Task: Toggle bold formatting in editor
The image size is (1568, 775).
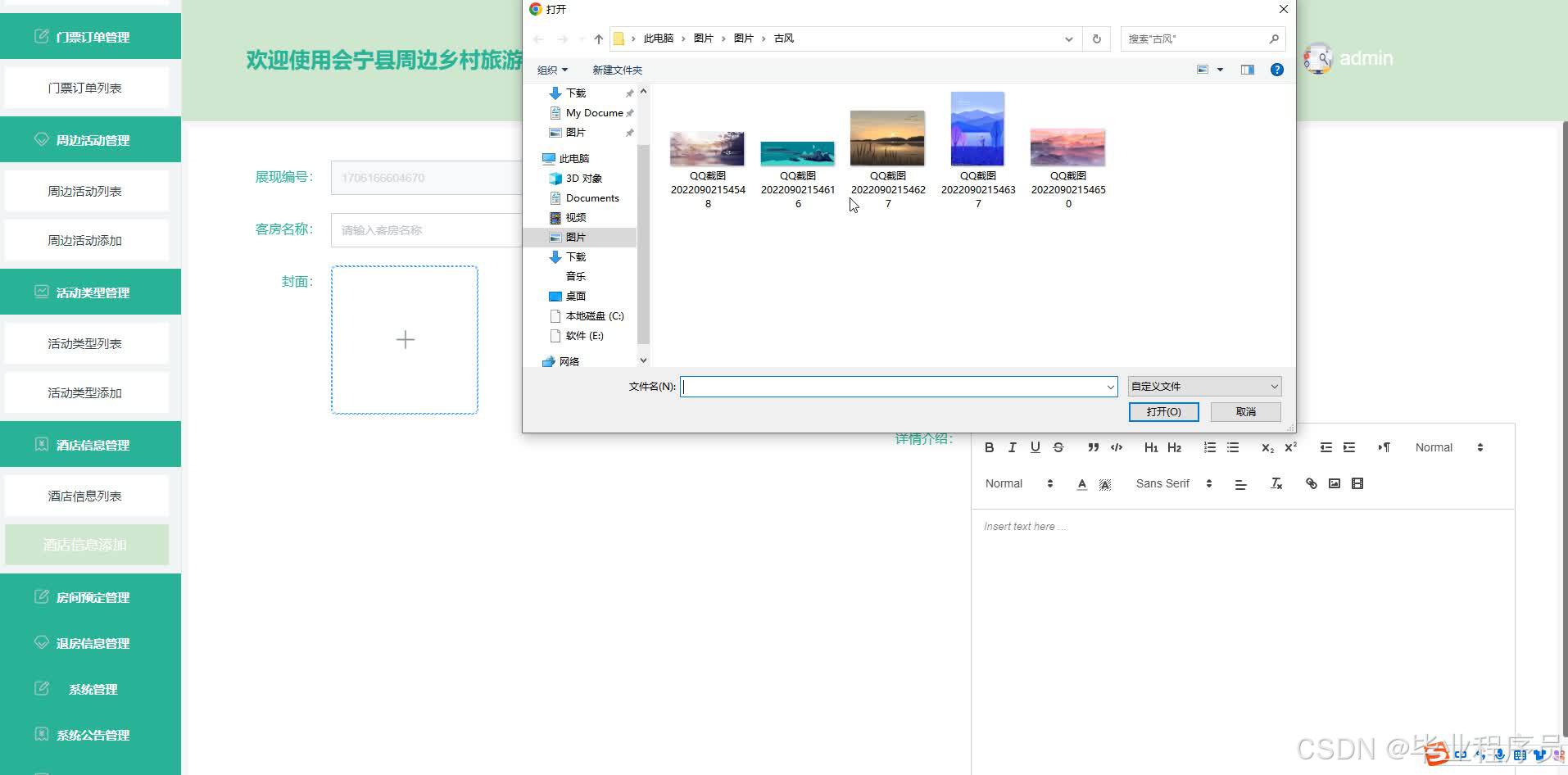Action: tap(989, 447)
